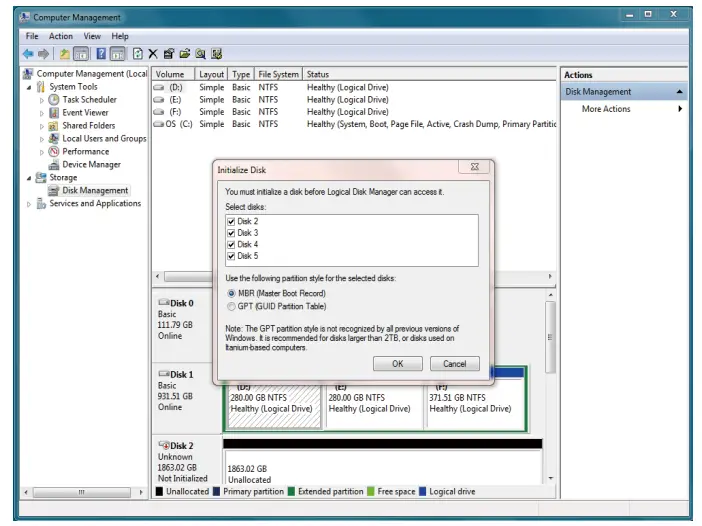702x526 pixels.
Task: Click the tree pane horizontal scrollbar
Action: coord(82,492)
